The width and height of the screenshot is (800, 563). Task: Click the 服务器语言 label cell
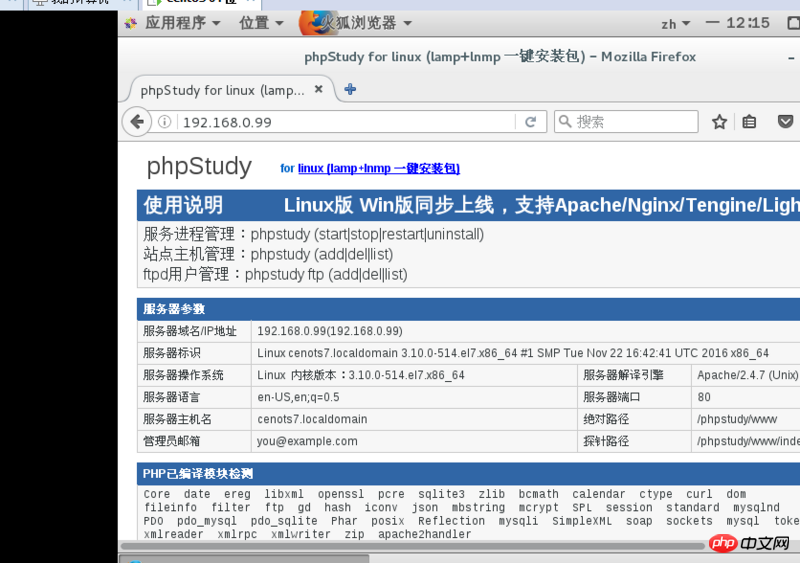[194, 397]
